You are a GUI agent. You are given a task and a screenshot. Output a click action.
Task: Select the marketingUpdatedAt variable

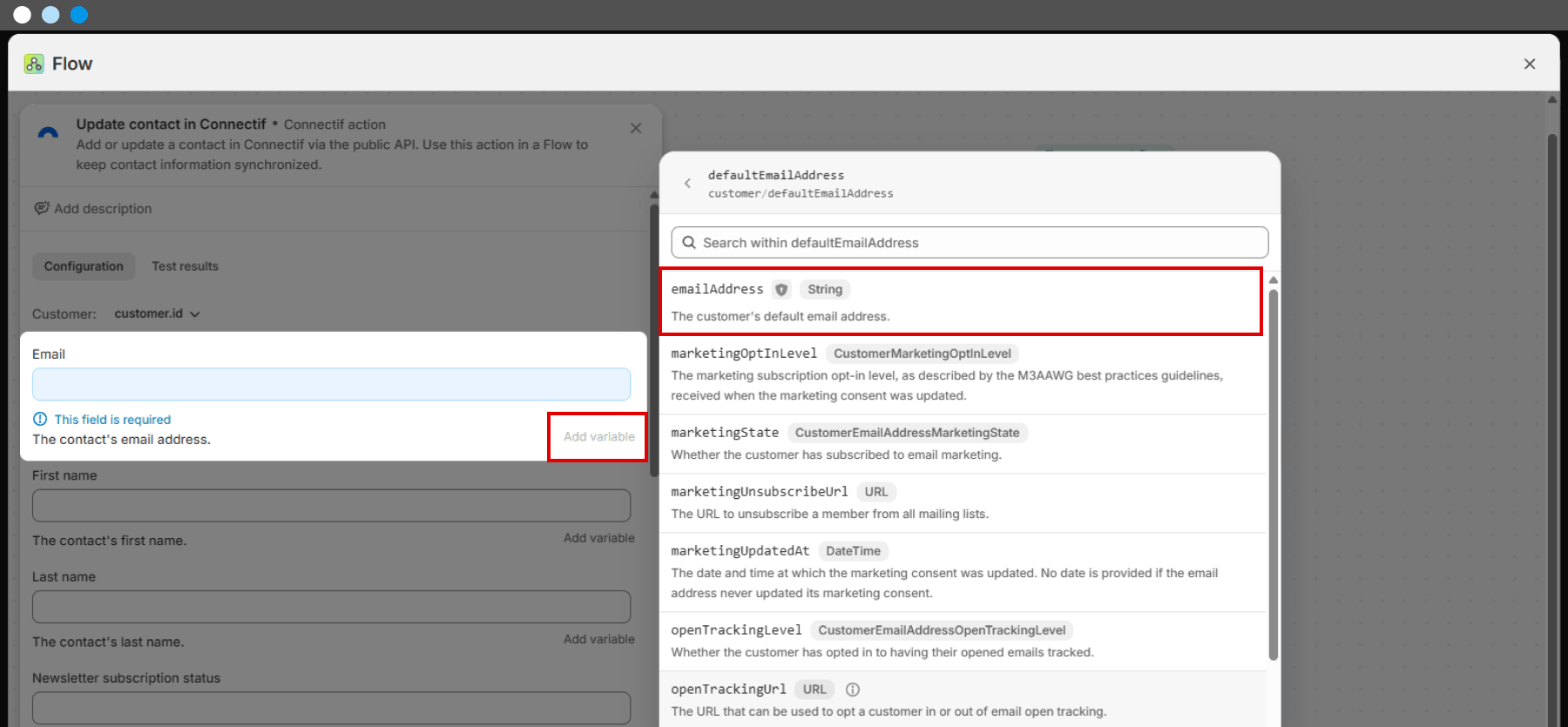coord(963,572)
